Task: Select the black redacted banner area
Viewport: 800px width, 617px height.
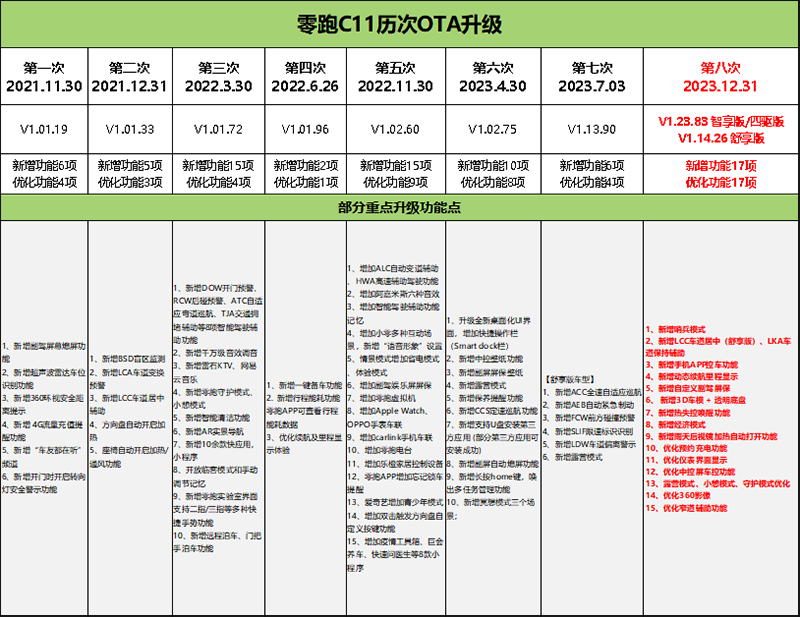Action: 330,120
